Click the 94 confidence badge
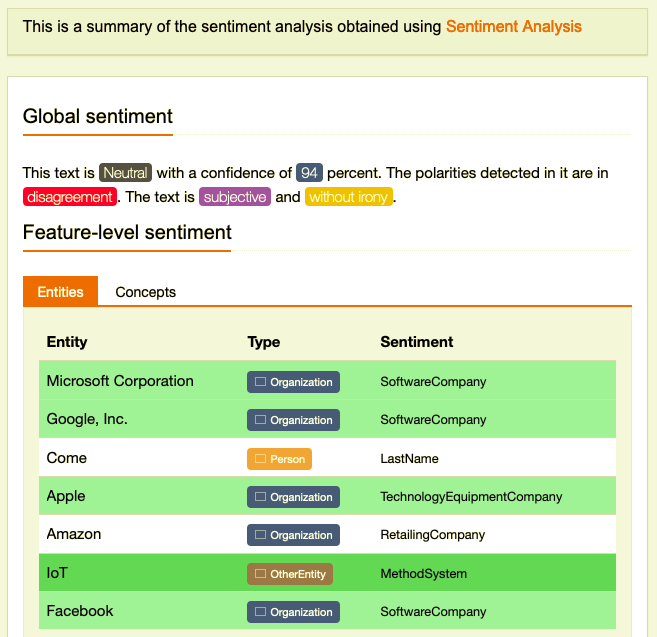This screenshot has width=657, height=637. [309, 173]
